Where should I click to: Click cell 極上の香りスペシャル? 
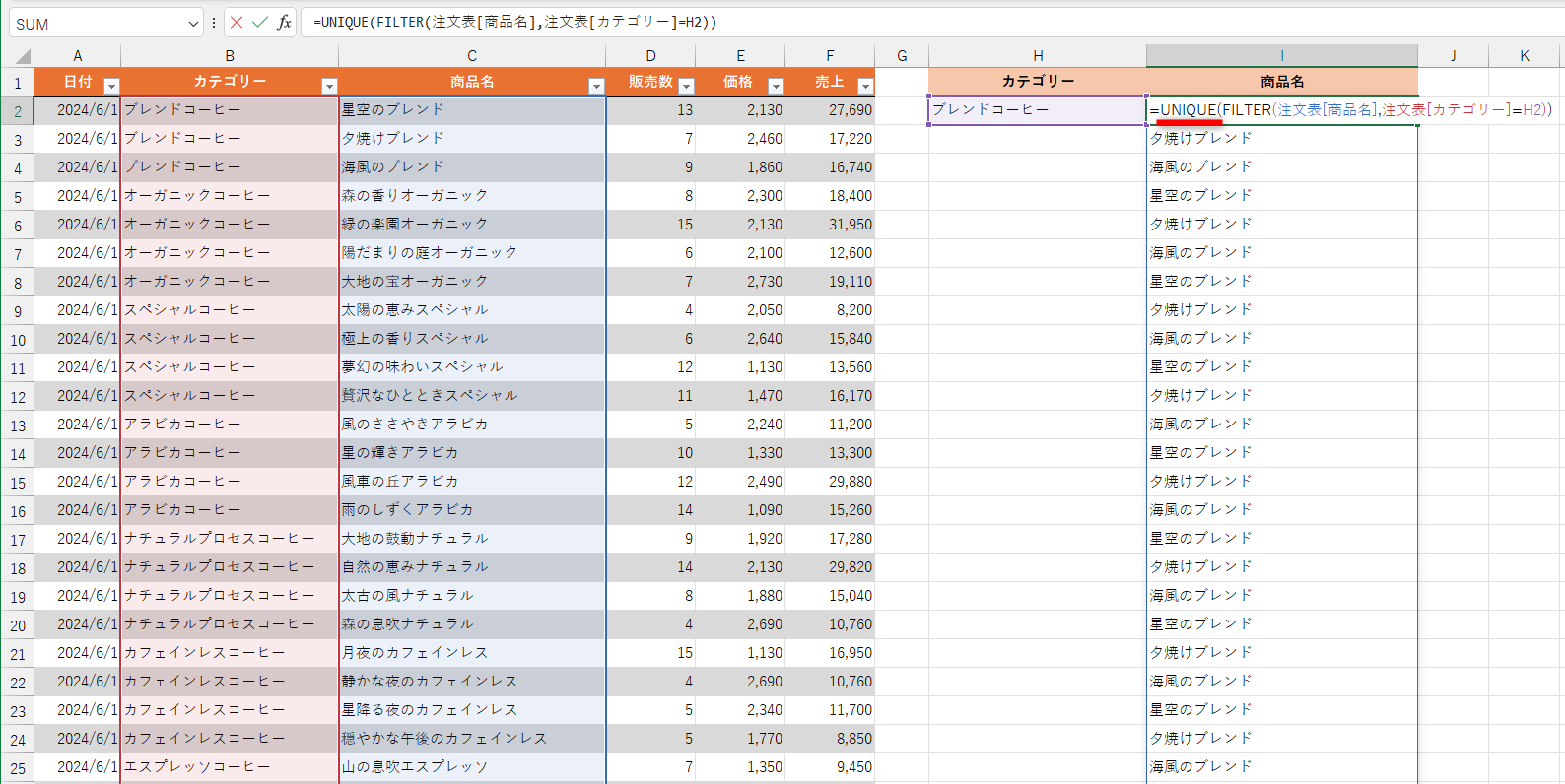pyautogui.click(x=472, y=339)
